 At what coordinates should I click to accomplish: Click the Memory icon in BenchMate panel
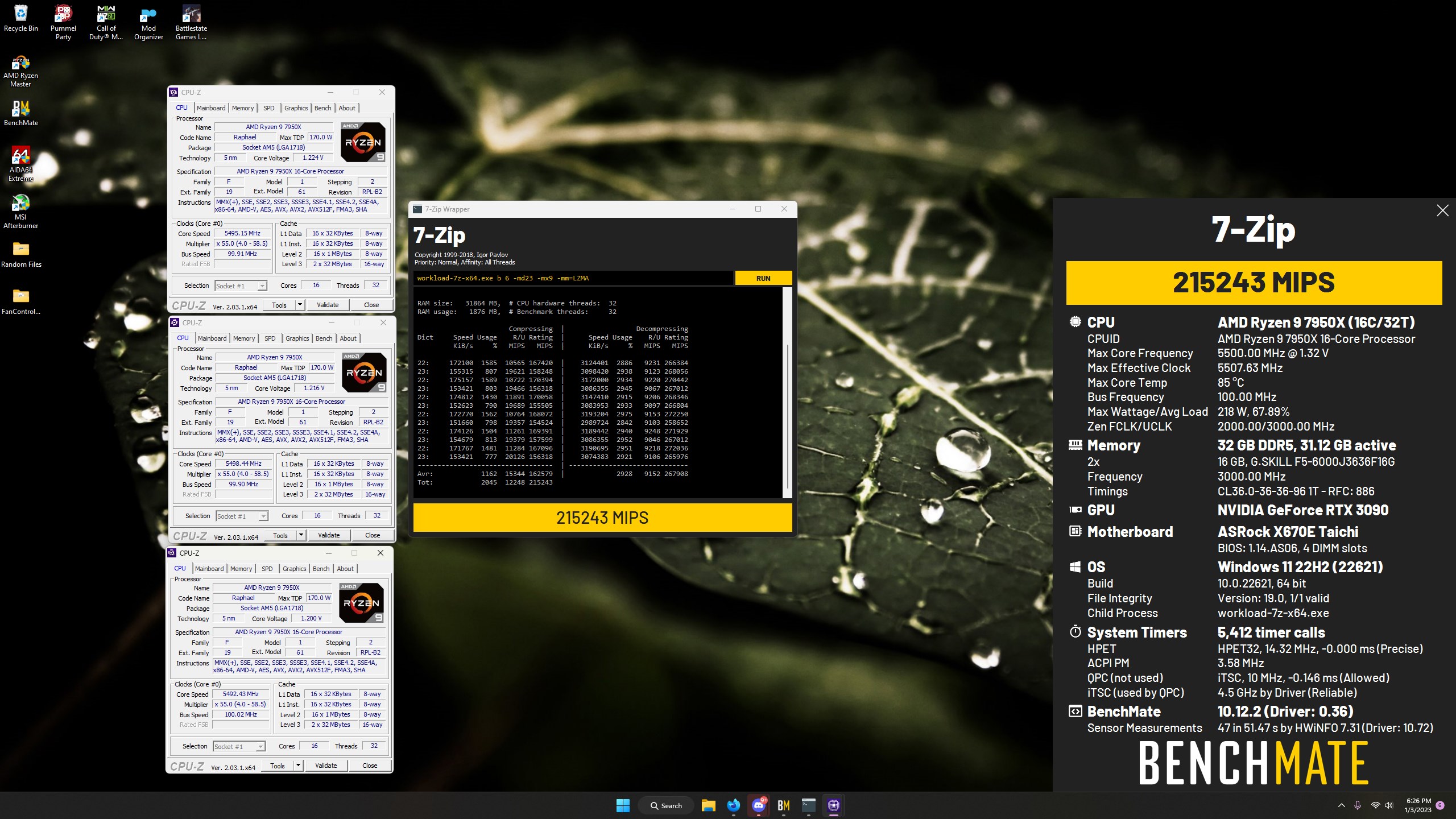coord(1075,445)
